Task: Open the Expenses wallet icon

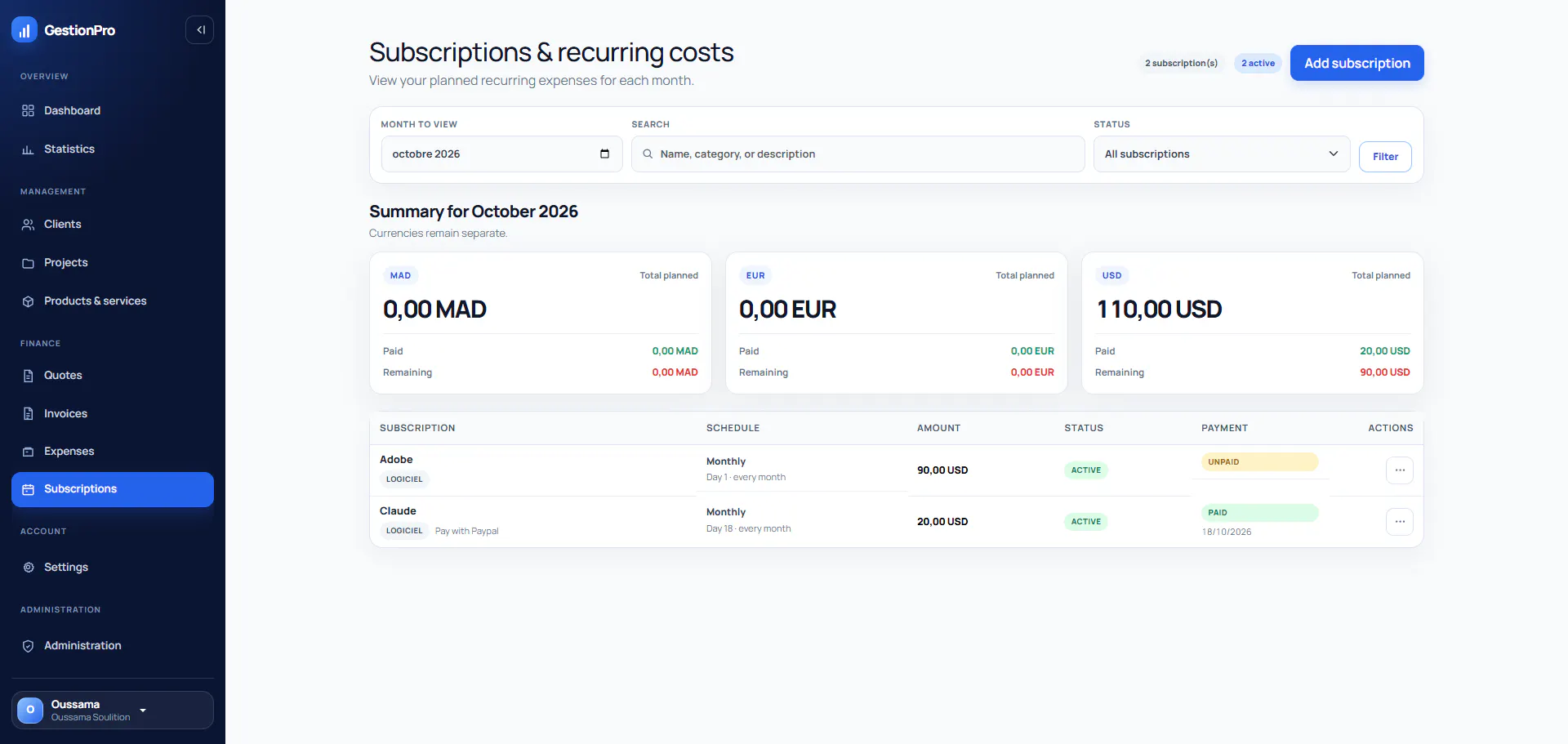Action: (28, 452)
